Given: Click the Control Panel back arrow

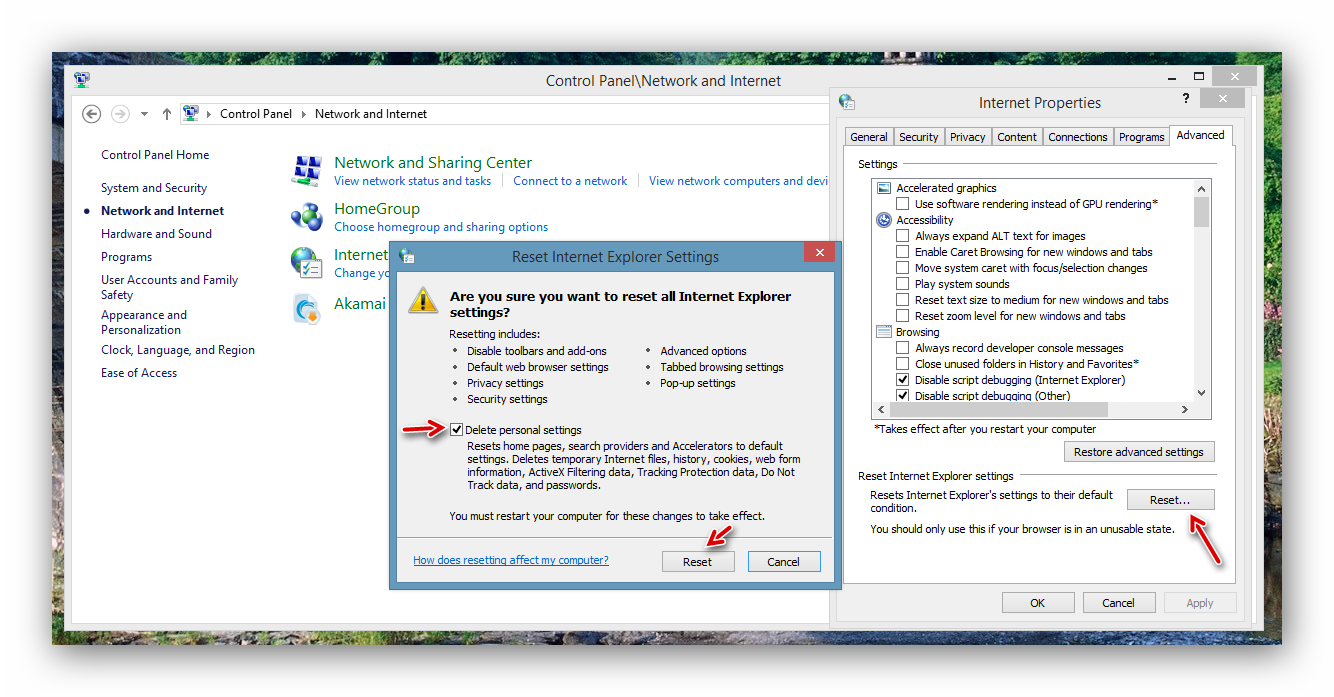Looking at the screenshot, I should 92,114.
